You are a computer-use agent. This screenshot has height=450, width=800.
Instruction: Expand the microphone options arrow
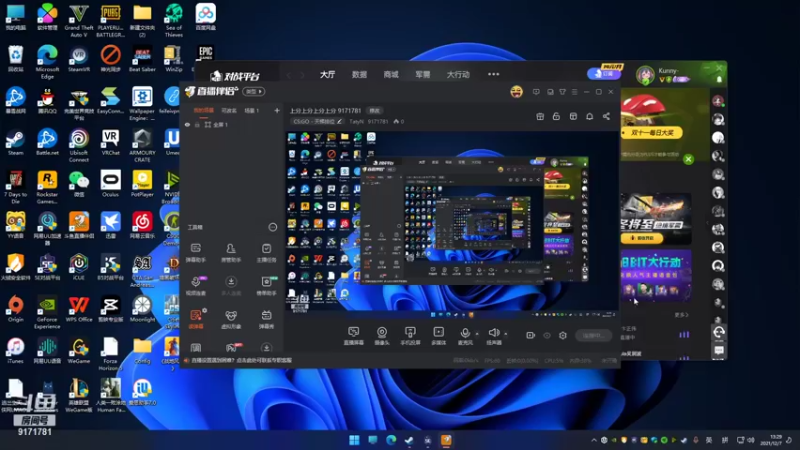point(477,334)
